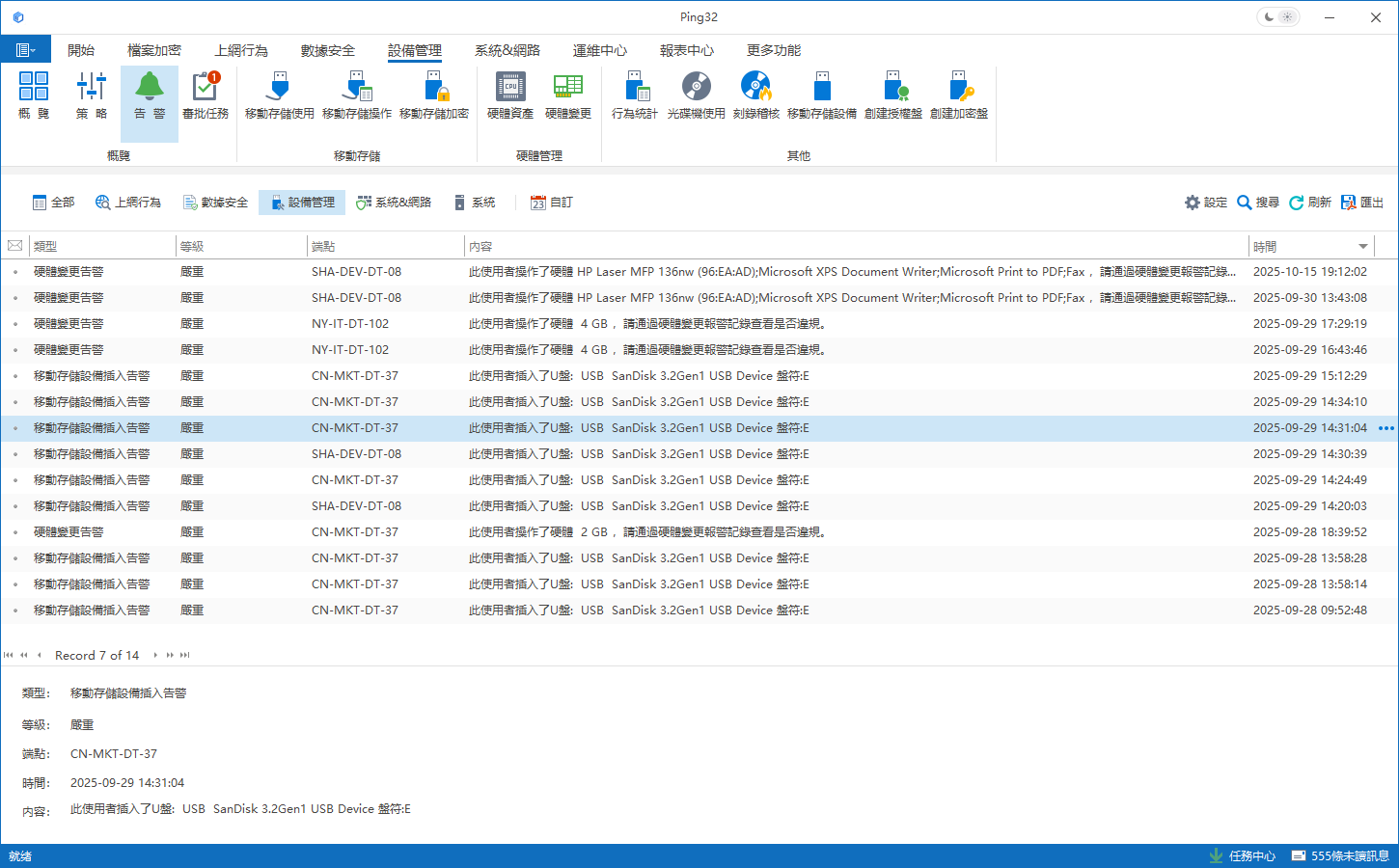Open 刻錄稽核 burn audit icon
This screenshot has height=868, width=1399.
(755, 95)
